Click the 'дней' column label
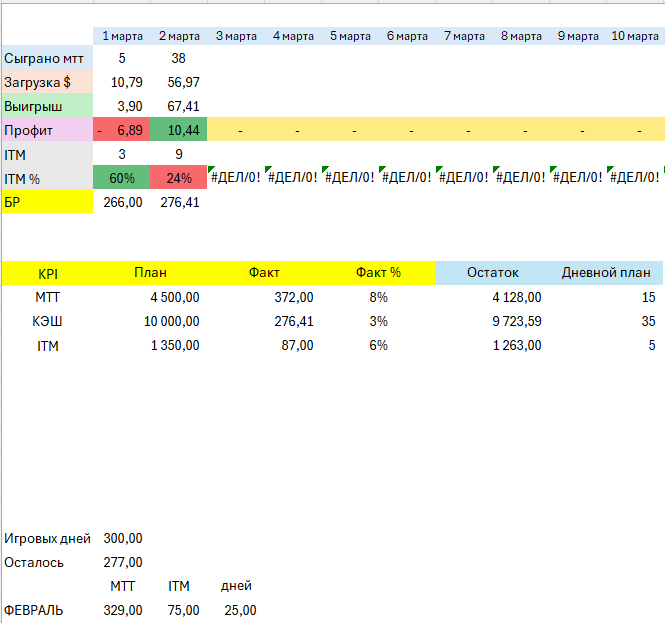 coord(236,586)
